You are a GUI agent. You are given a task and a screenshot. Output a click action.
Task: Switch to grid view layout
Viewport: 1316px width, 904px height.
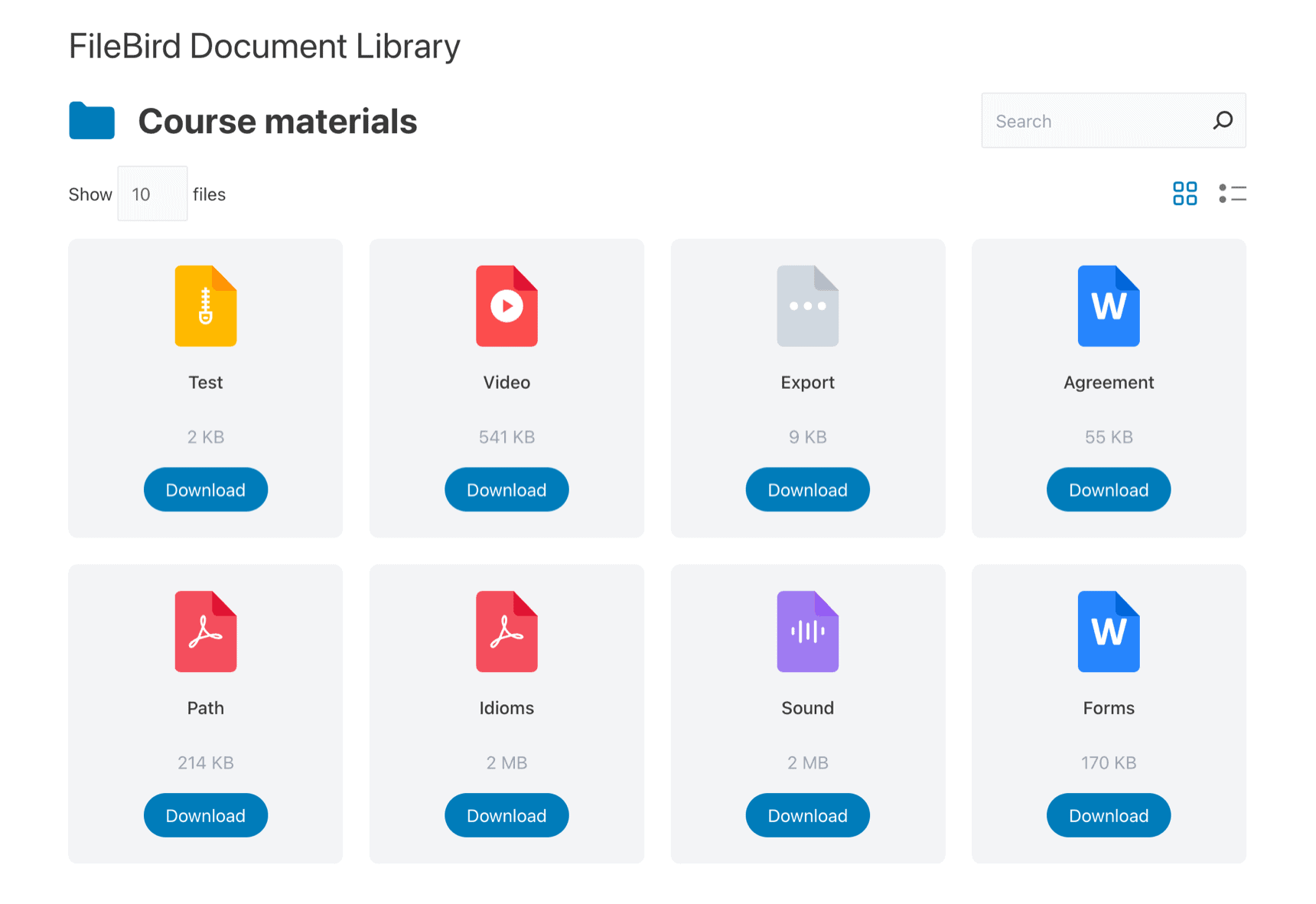(1184, 194)
